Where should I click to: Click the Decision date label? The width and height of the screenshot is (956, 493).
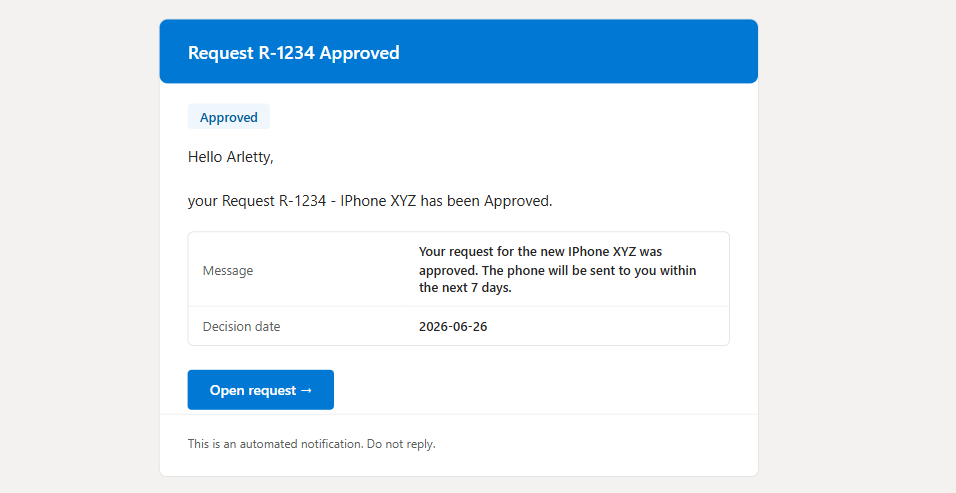(241, 327)
